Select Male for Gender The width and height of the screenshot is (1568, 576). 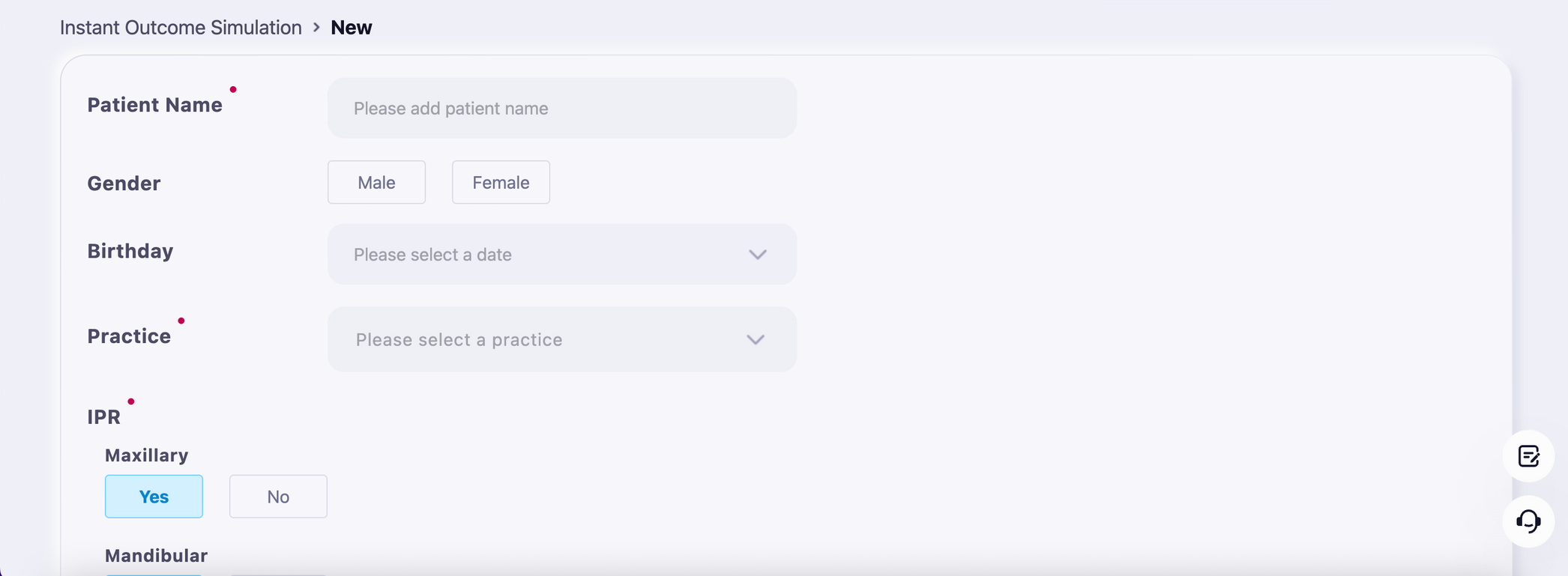(x=376, y=182)
